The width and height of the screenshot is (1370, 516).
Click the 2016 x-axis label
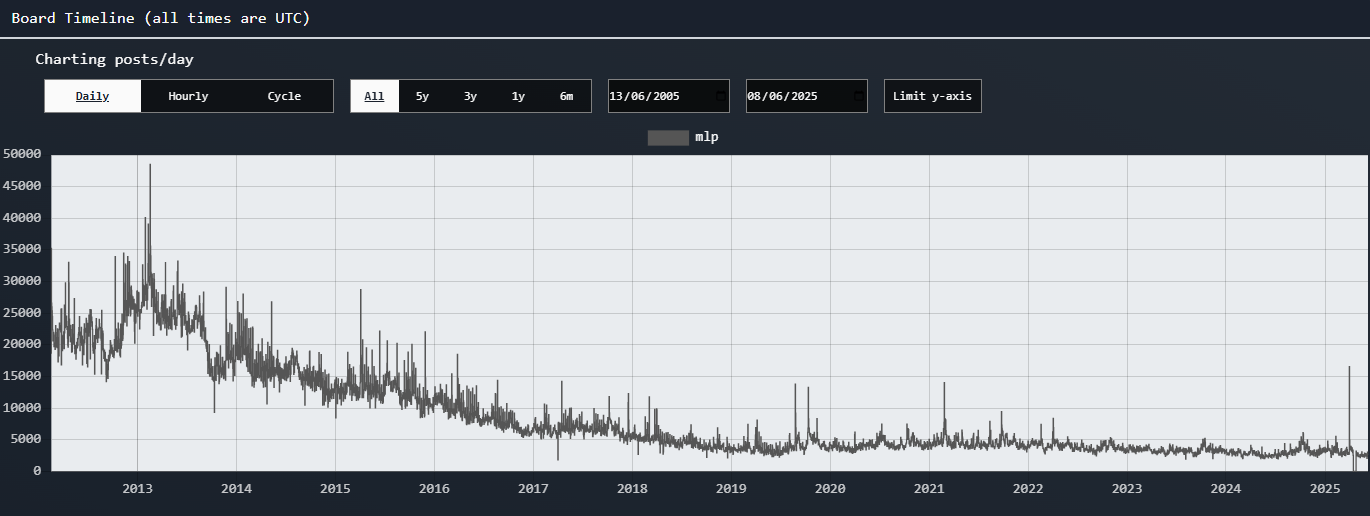[x=434, y=488]
